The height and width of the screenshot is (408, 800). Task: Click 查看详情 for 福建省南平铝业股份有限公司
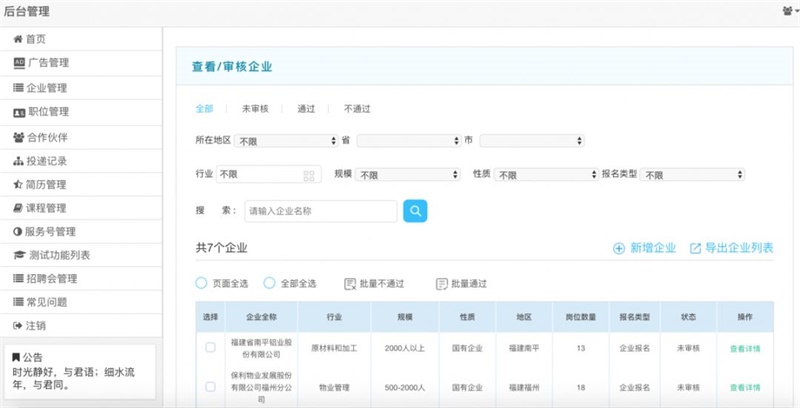(x=744, y=348)
